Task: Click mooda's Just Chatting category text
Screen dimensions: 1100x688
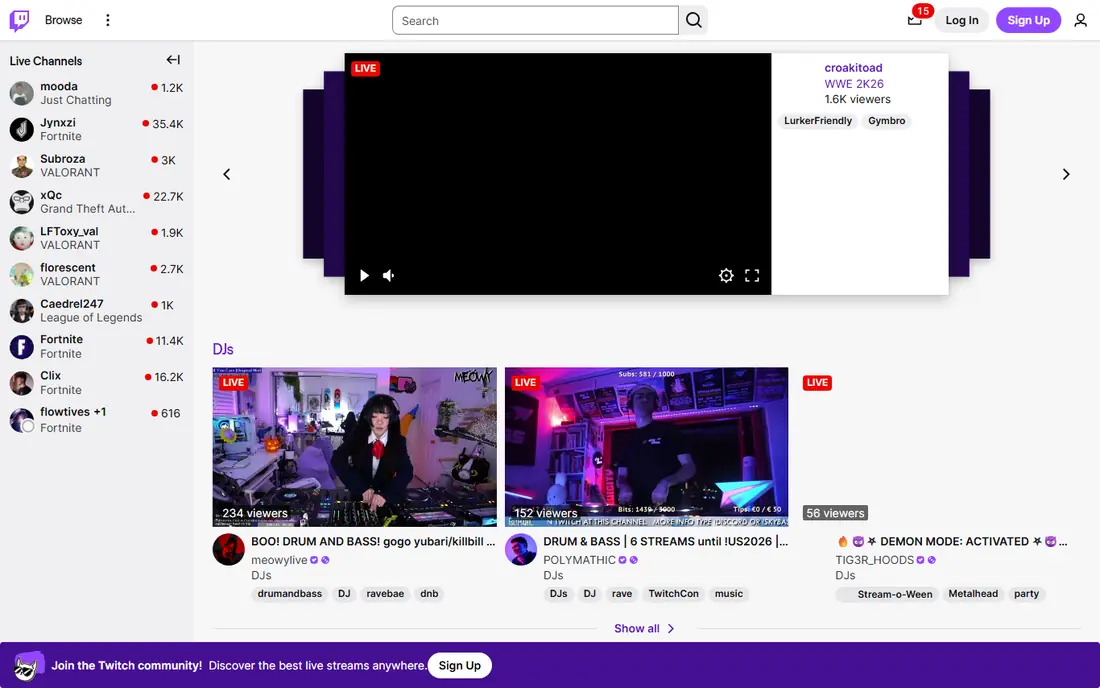Action: pos(76,100)
